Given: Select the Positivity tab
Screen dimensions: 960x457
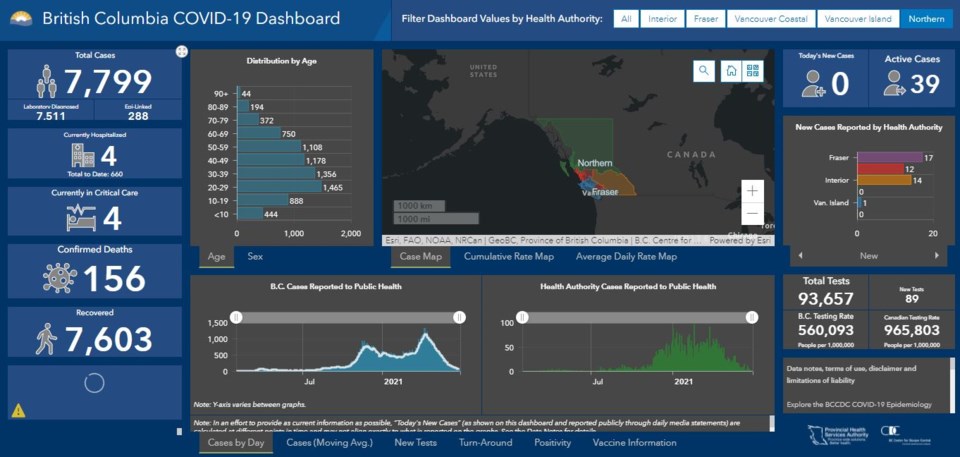Looking at the screenshot, I should point(552,442).
